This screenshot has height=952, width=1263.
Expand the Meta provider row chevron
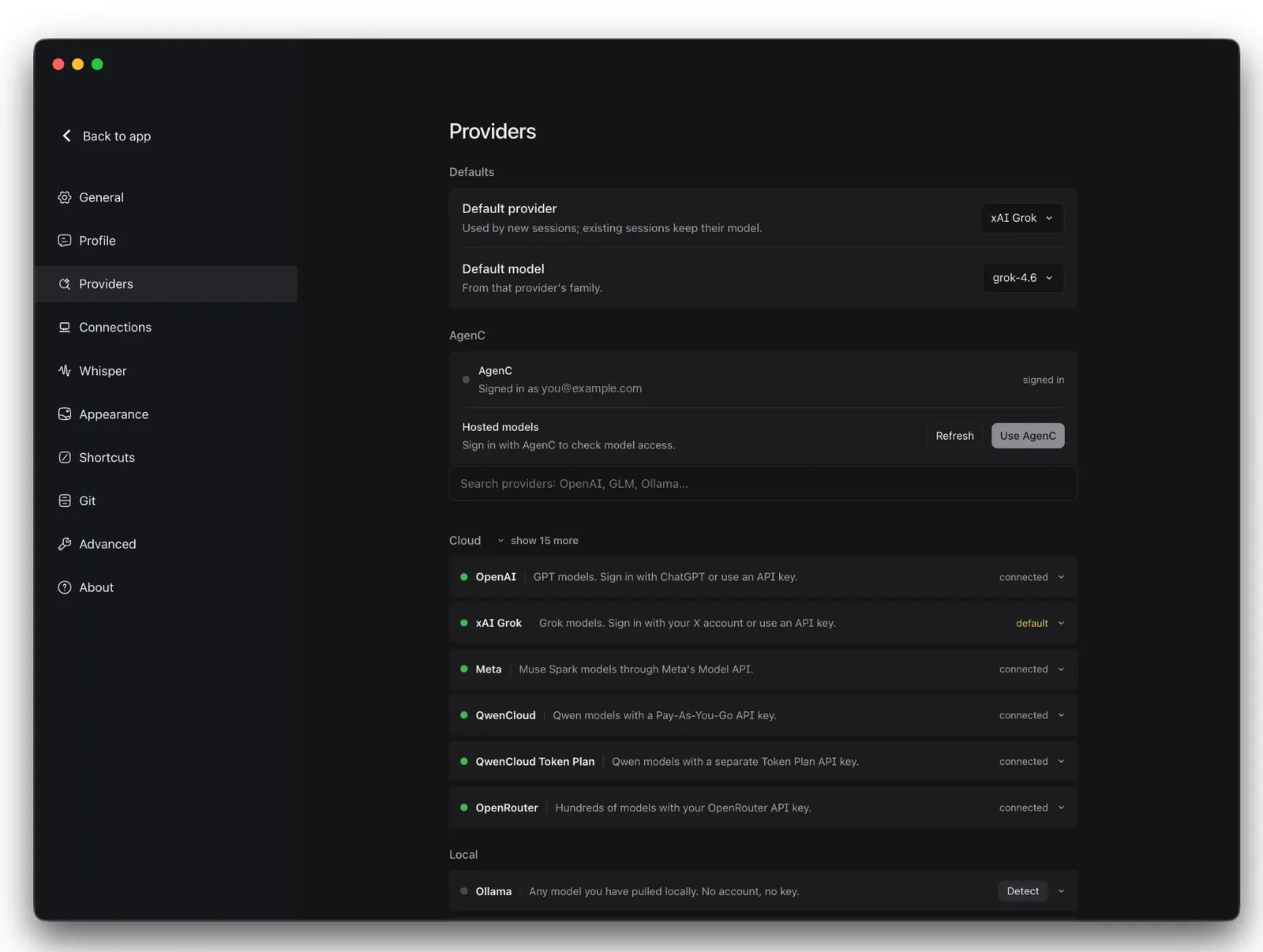[x=1061, y=669]
